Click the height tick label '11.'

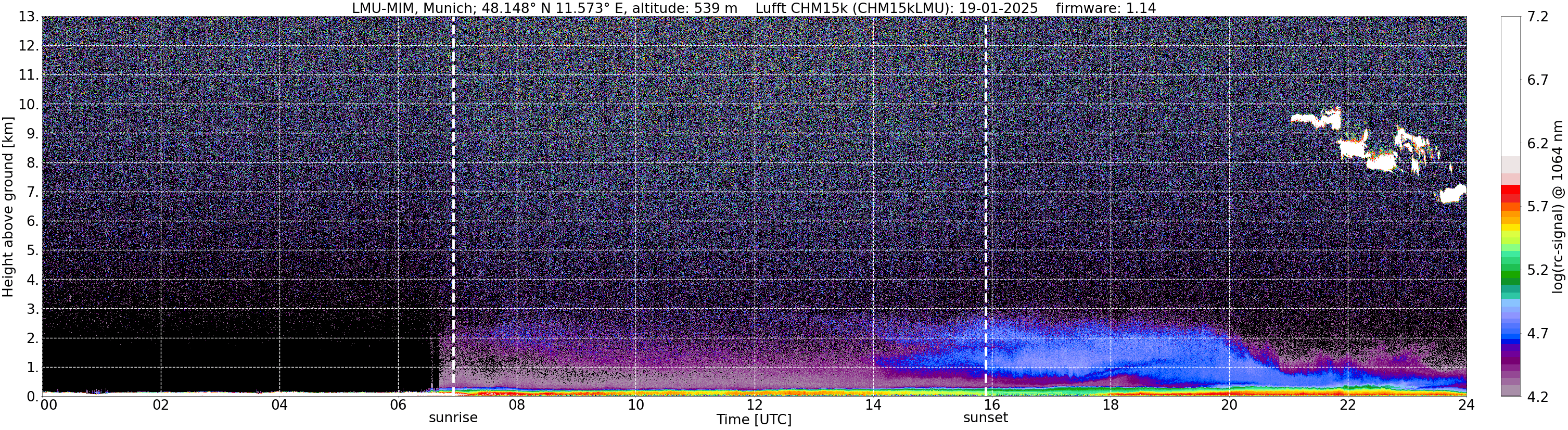(29, 75)
